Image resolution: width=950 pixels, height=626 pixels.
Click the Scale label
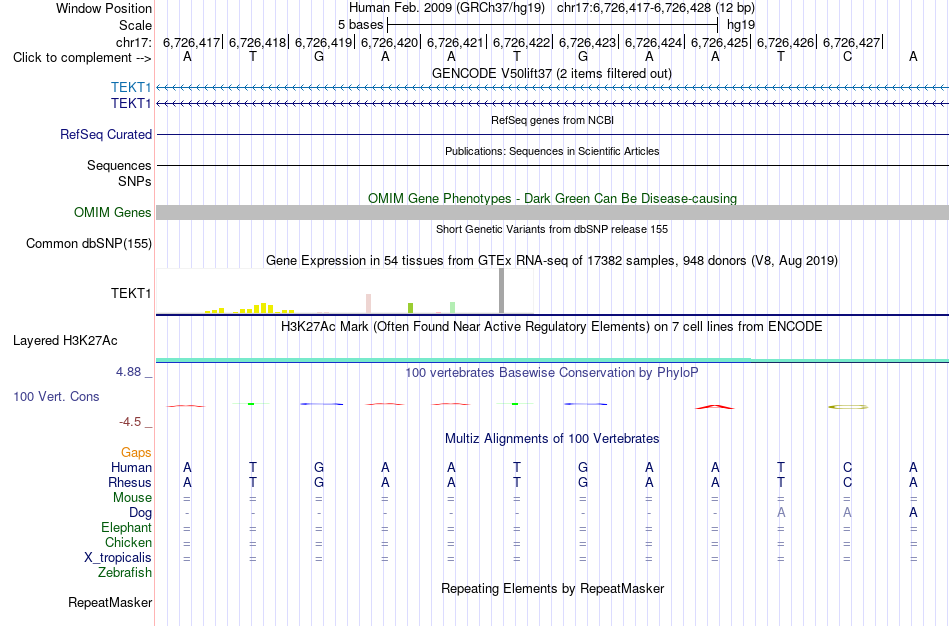(x=135, y=25)
